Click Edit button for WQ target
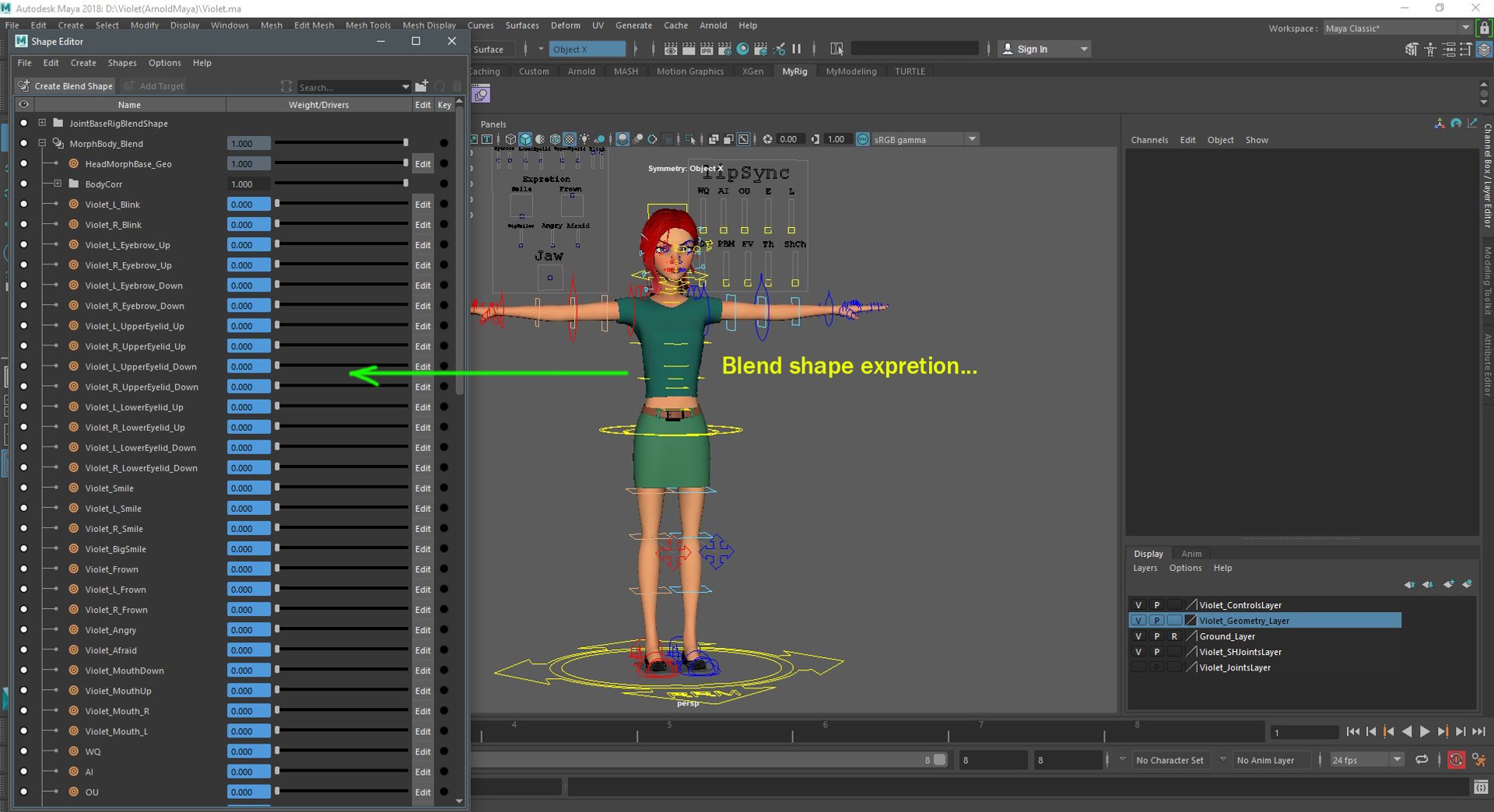1494x812 pixels. coord(423,751)
